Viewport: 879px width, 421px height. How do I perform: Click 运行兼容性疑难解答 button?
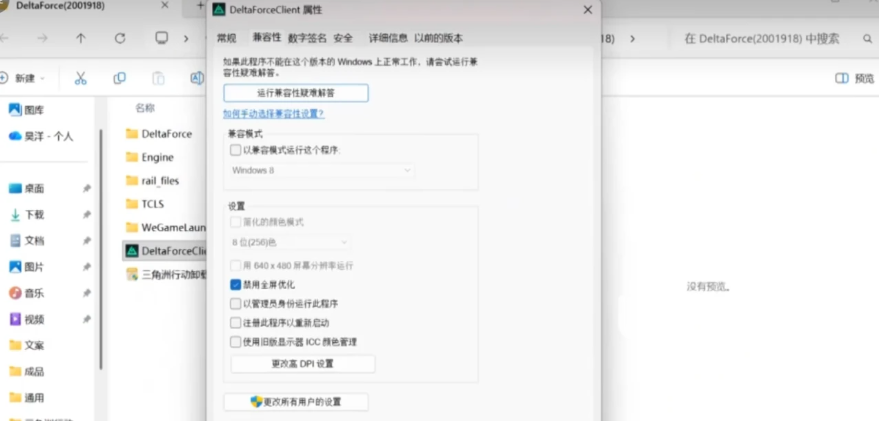[x=295, y=93]
